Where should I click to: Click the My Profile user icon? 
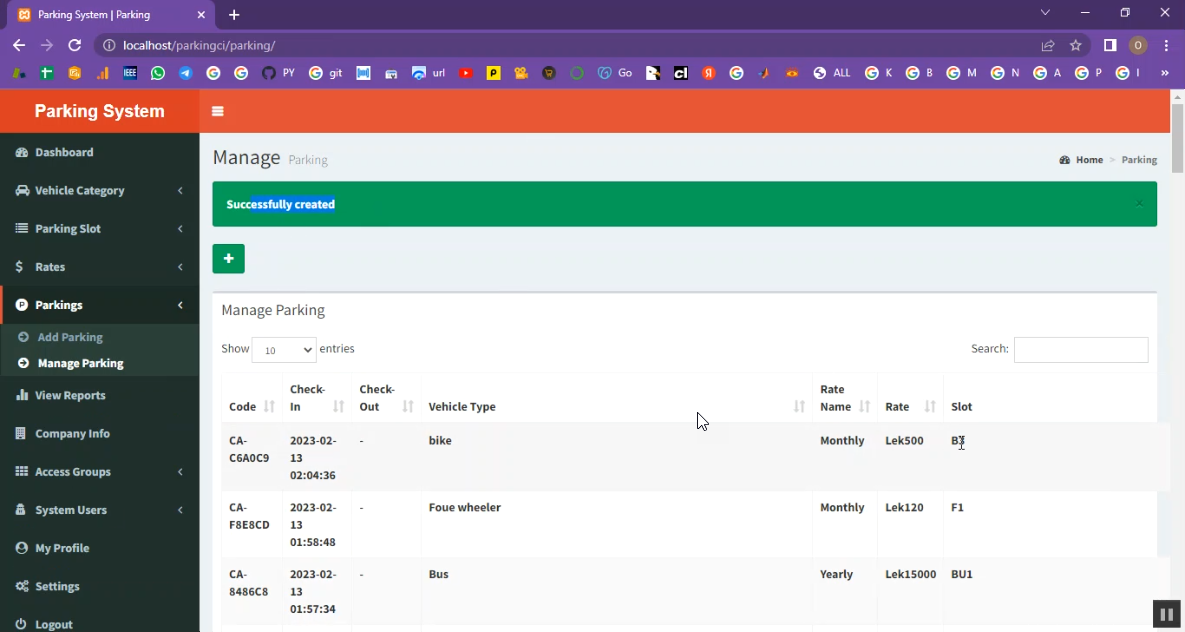coord(21,548)
